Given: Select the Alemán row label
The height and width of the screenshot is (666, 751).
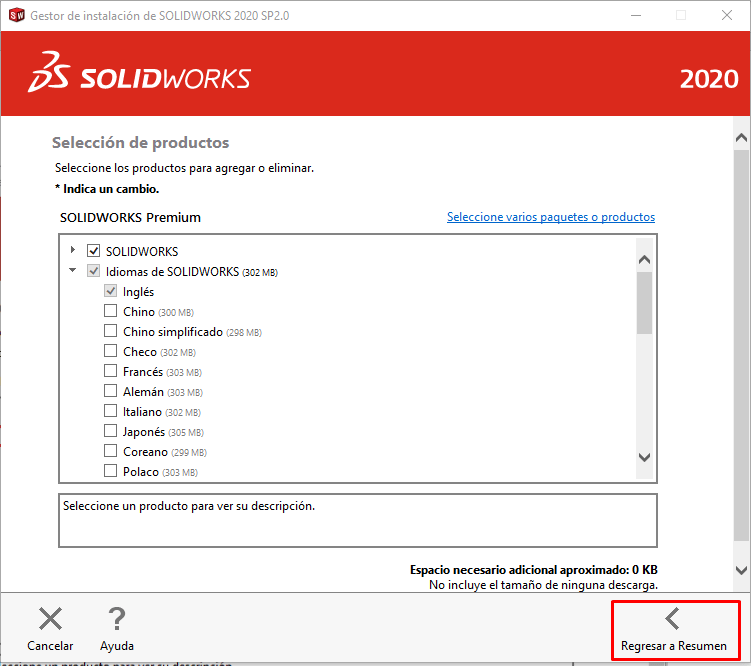Looking at the screenshot, I should point(143,392).
